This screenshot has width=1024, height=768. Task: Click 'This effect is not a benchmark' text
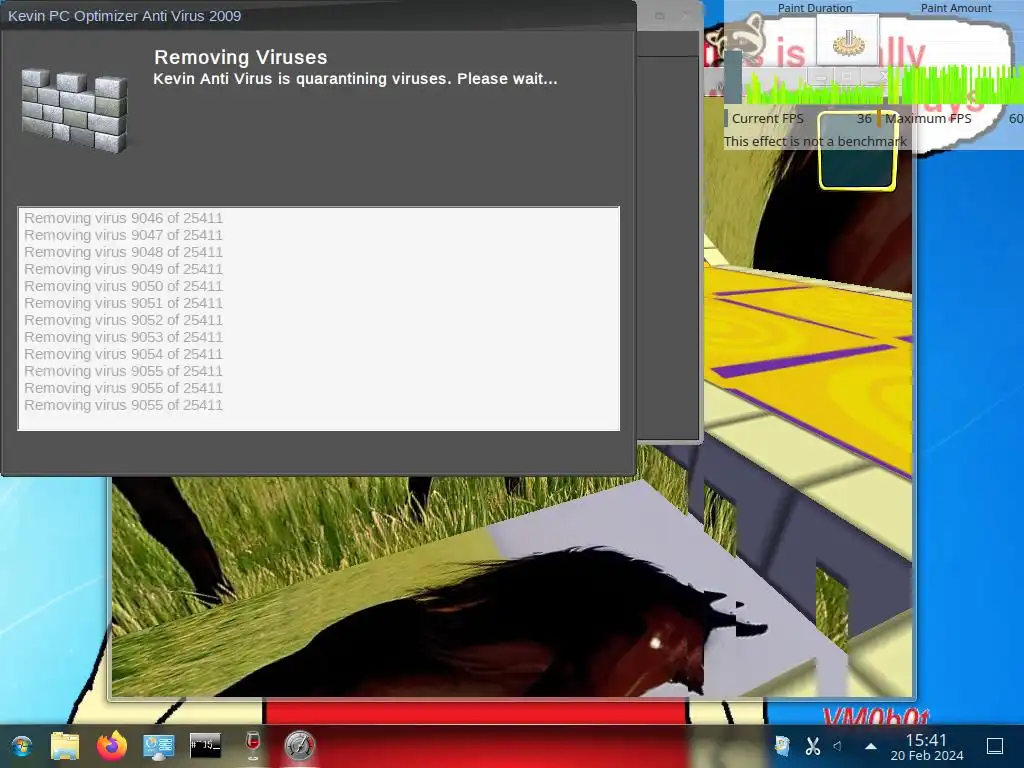815,141
